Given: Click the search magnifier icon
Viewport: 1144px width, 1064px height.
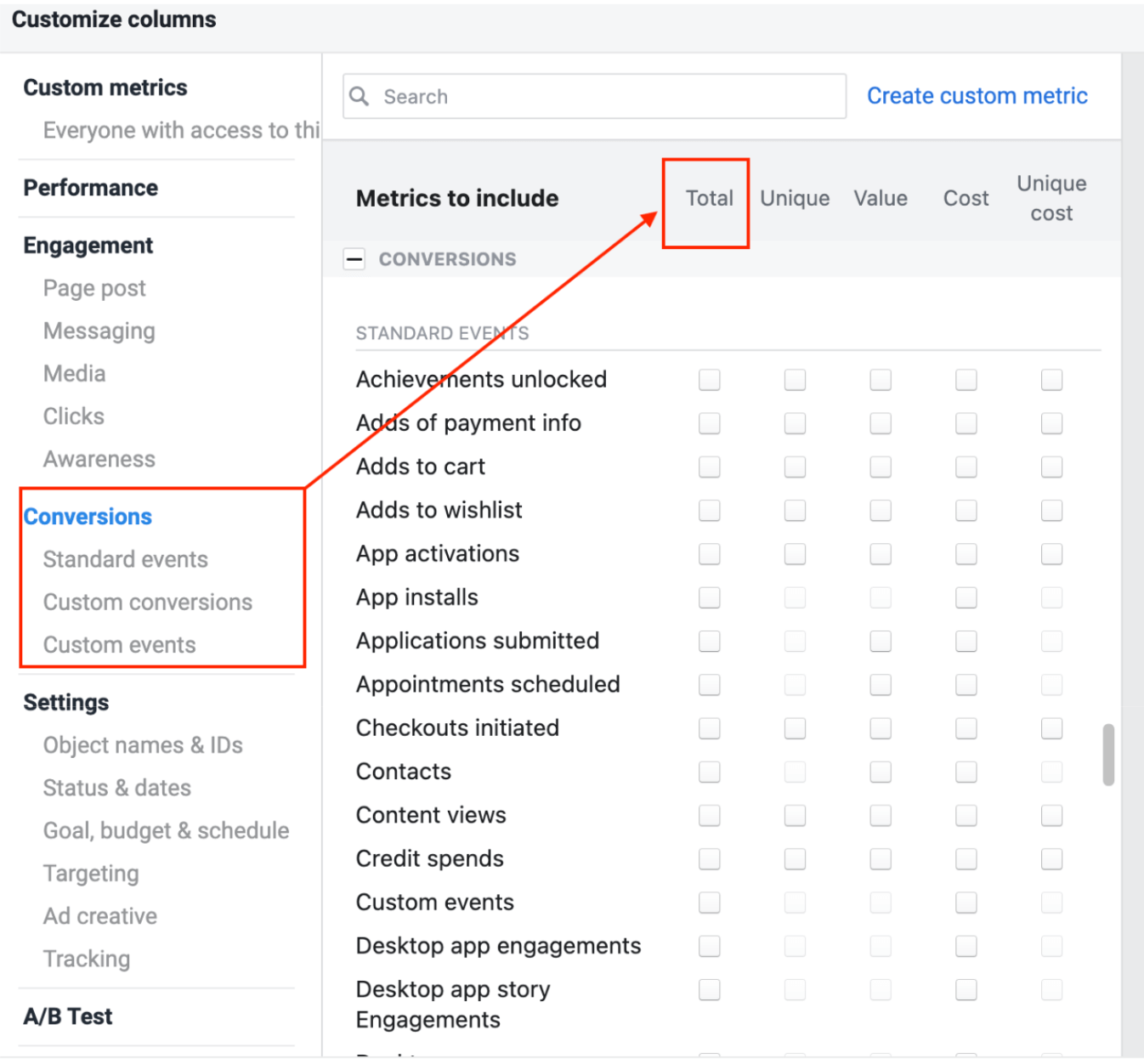Looking at the screenshot, I should [x=360, y=96].
